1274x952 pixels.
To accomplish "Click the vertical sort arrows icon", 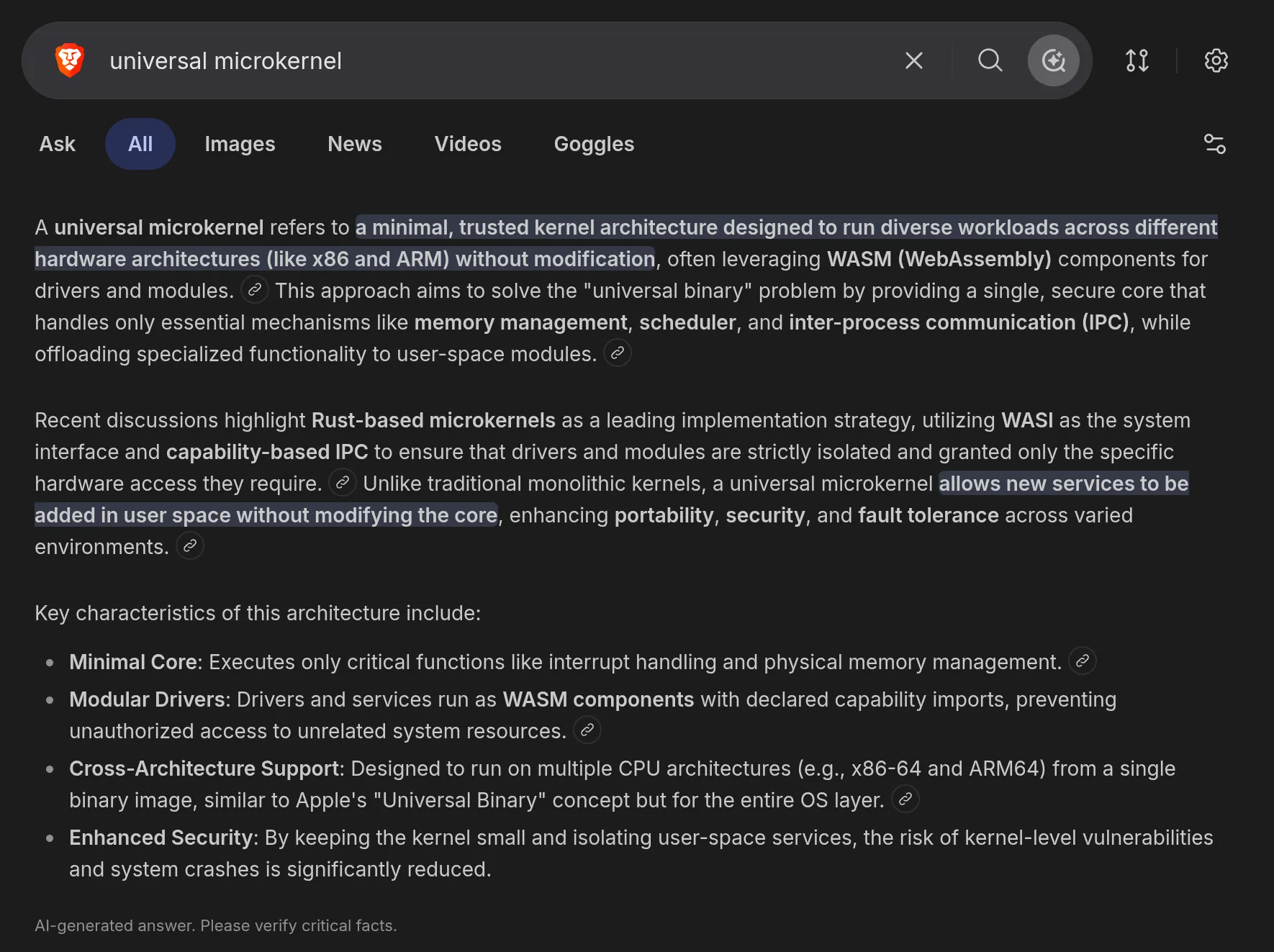I will (1137, 60).
